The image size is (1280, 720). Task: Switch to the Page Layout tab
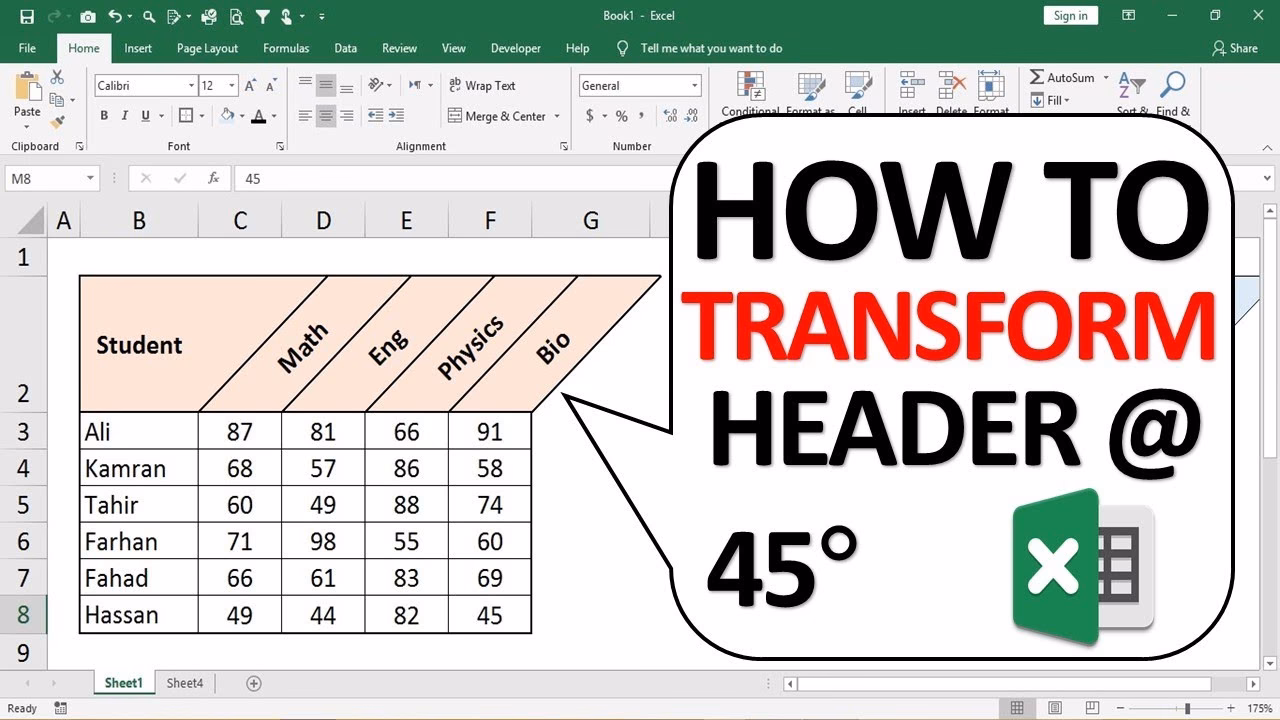pos(207,48)
